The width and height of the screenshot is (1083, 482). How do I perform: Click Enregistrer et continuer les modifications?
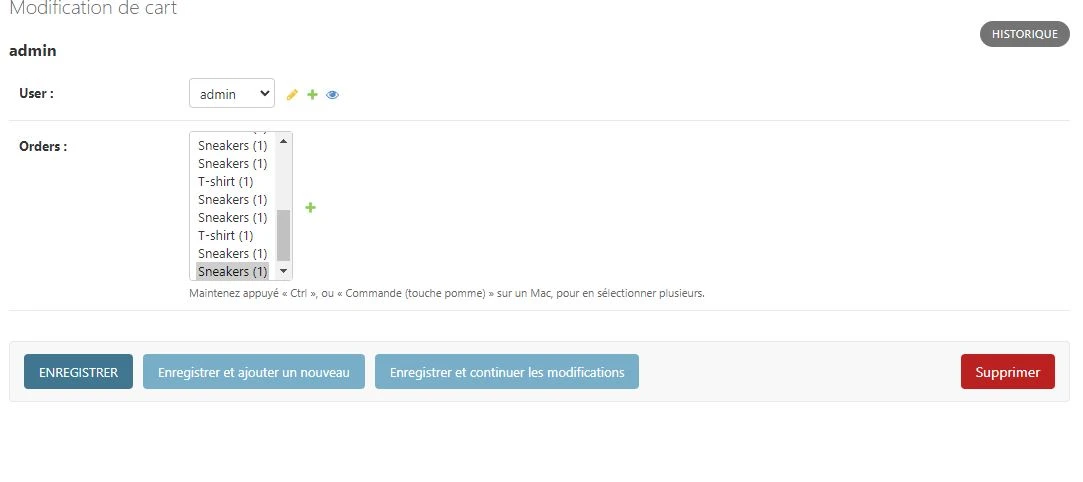coord(507,372)
